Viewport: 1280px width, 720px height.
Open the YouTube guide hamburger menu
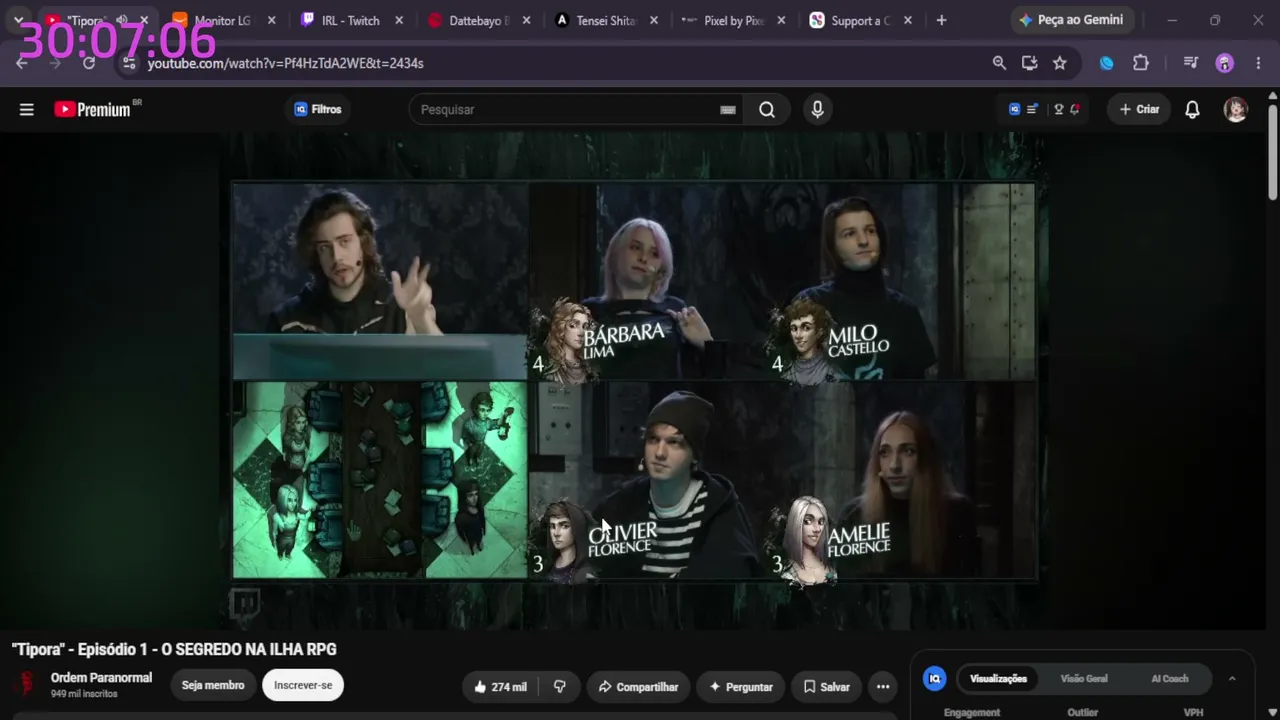[x=27, y=110]
